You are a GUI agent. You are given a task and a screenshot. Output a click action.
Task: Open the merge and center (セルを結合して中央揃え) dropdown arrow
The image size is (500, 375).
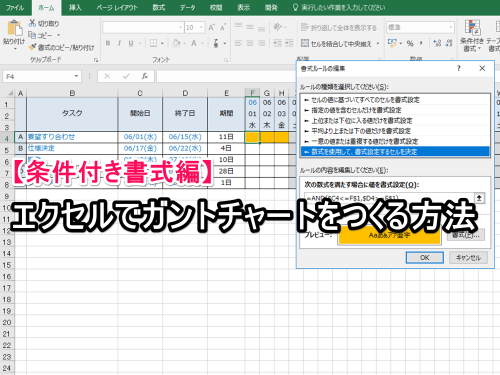(378, 43)
